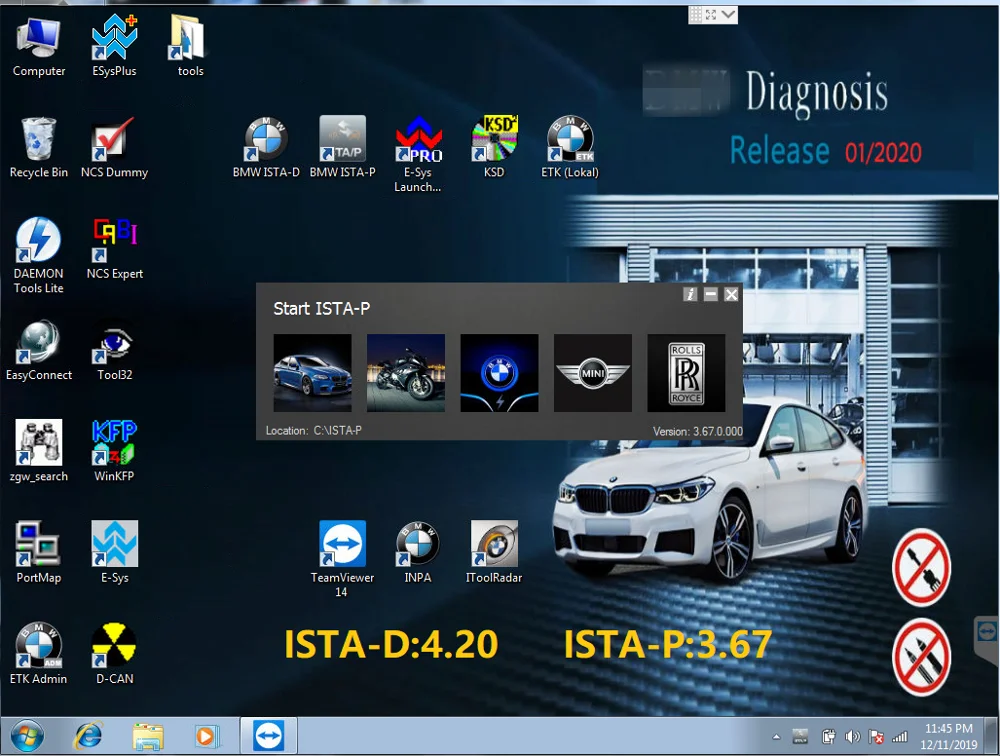Image resolution: width=1000 pixels, height=756 pixels.
Task: Open Internet Explorer from taskbar
Action: [88, 736]
